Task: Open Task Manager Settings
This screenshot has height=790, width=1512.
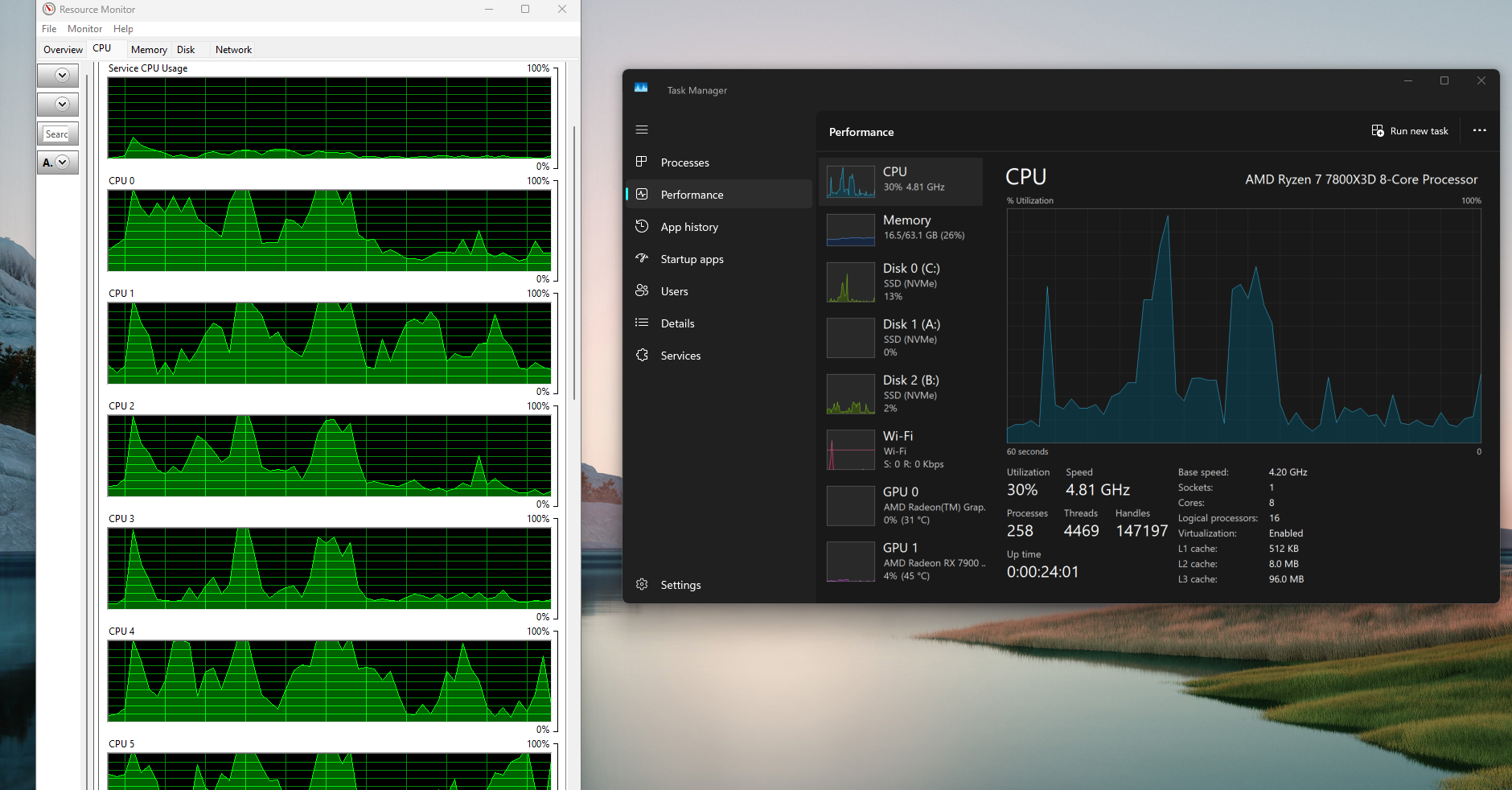Action: point(719,585)
